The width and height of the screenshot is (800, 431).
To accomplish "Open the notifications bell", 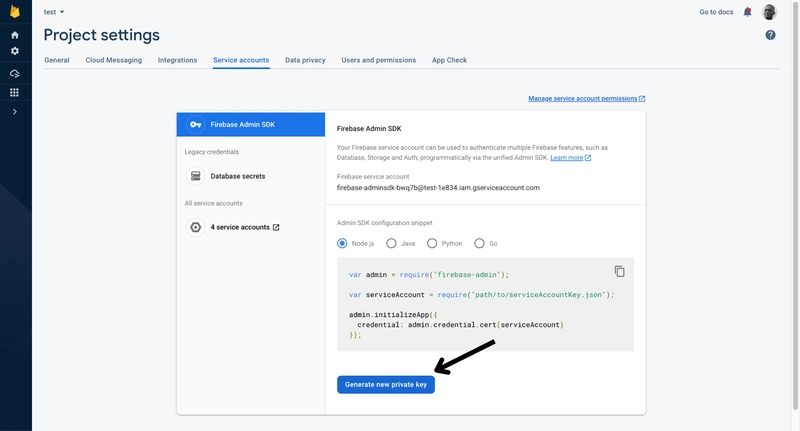I will tap(747, 12).
